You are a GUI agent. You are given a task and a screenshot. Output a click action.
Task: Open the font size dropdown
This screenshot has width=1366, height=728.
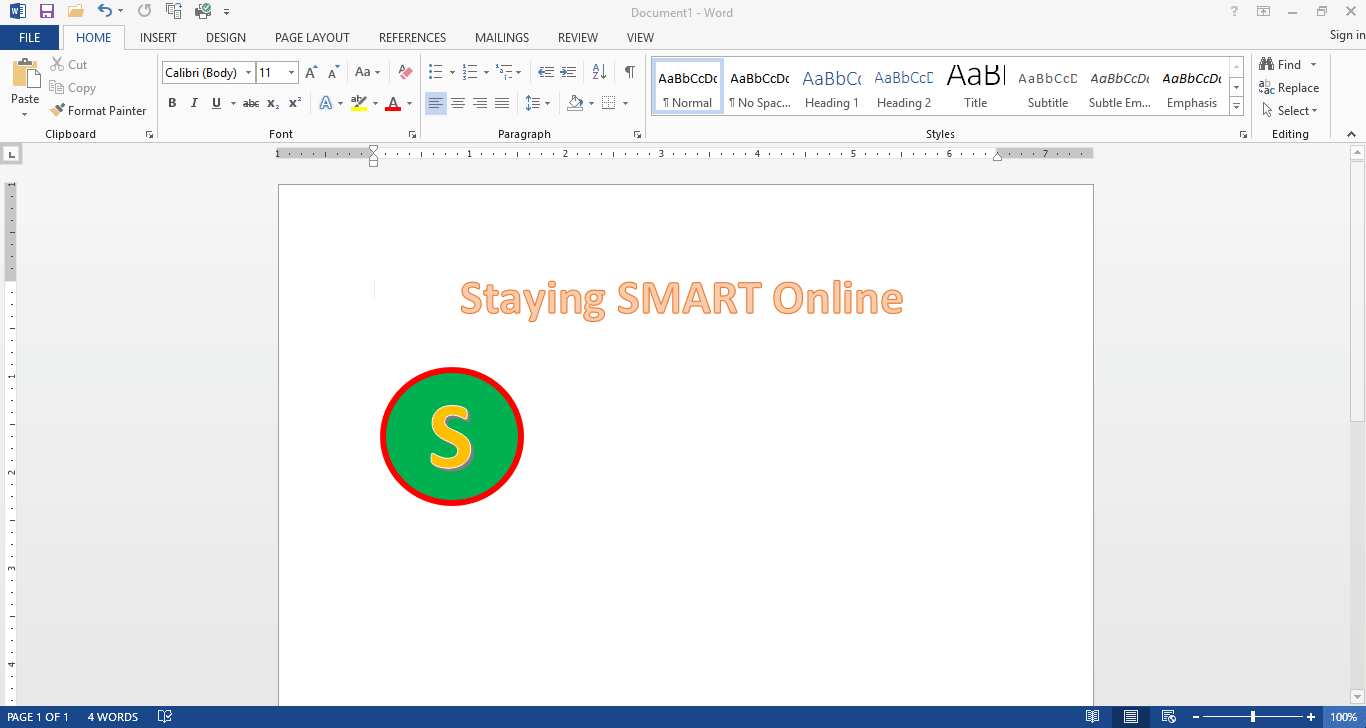click(x=292, y=73)
